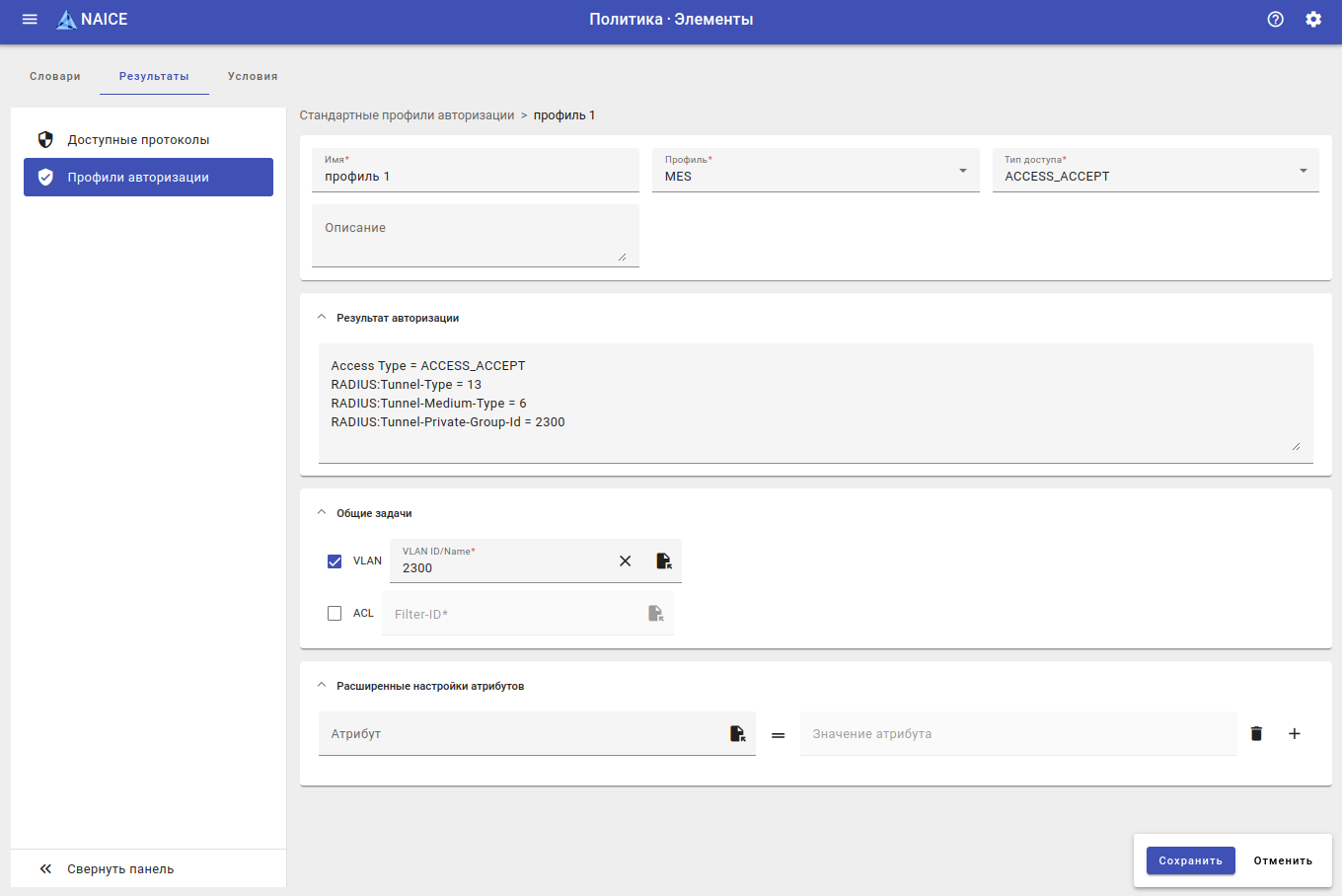Add new attribute row with plus icon

coord(1295,733)
